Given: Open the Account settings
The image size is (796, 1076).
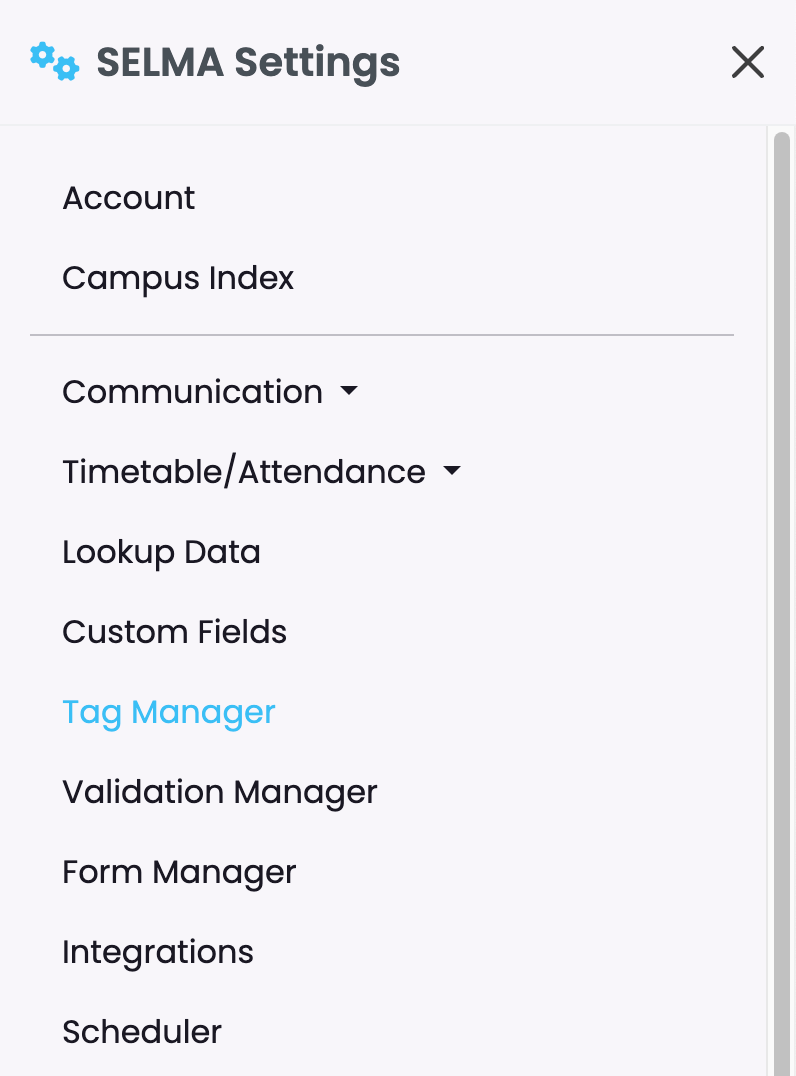Looking at the screenshot, I should pos(128,198).
